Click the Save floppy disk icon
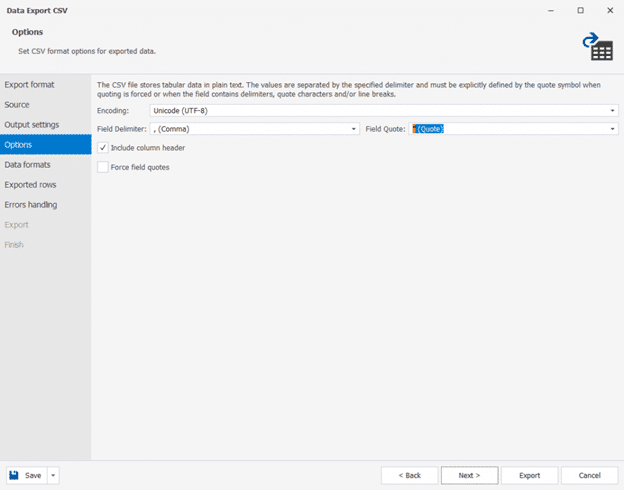The width and height of the screenshot is (624, 490). [x=15, y=475]
